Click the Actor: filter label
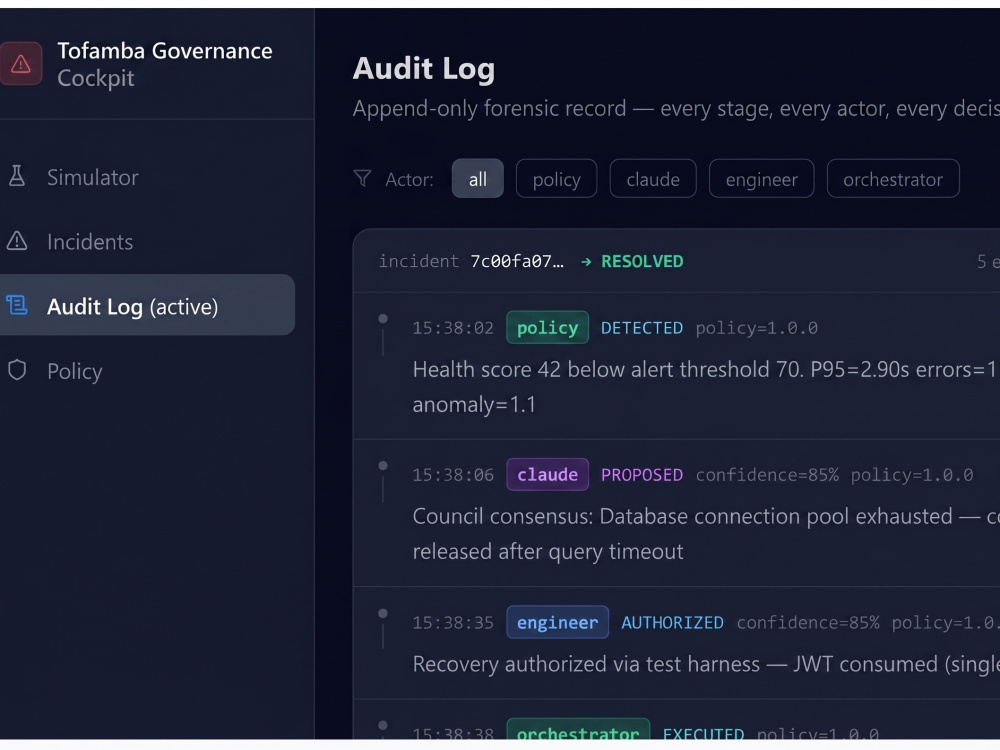 [409, 180]
